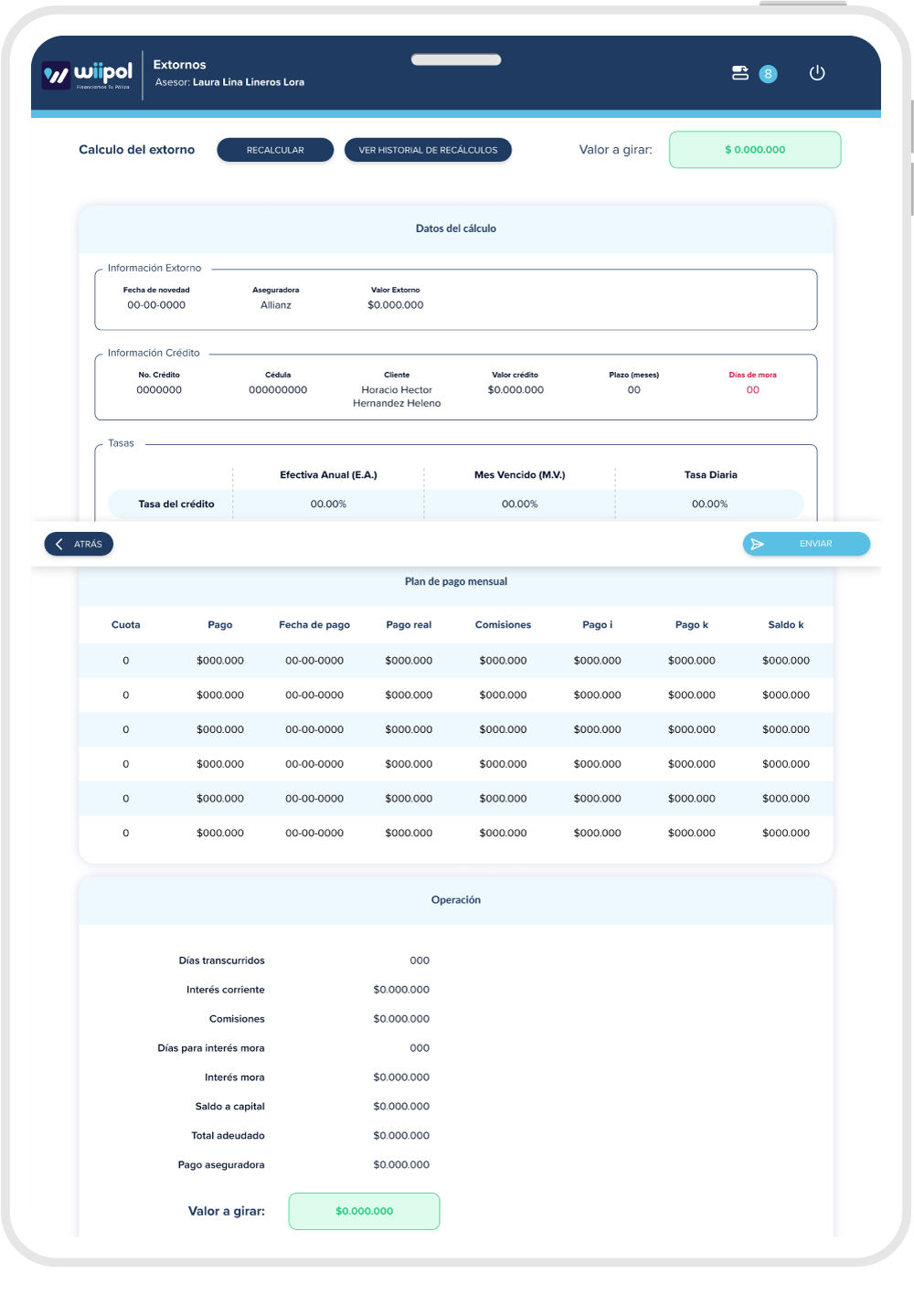The image size is (914, 1316).
Task: Click the card stack icon in the header
Action: 740,73
